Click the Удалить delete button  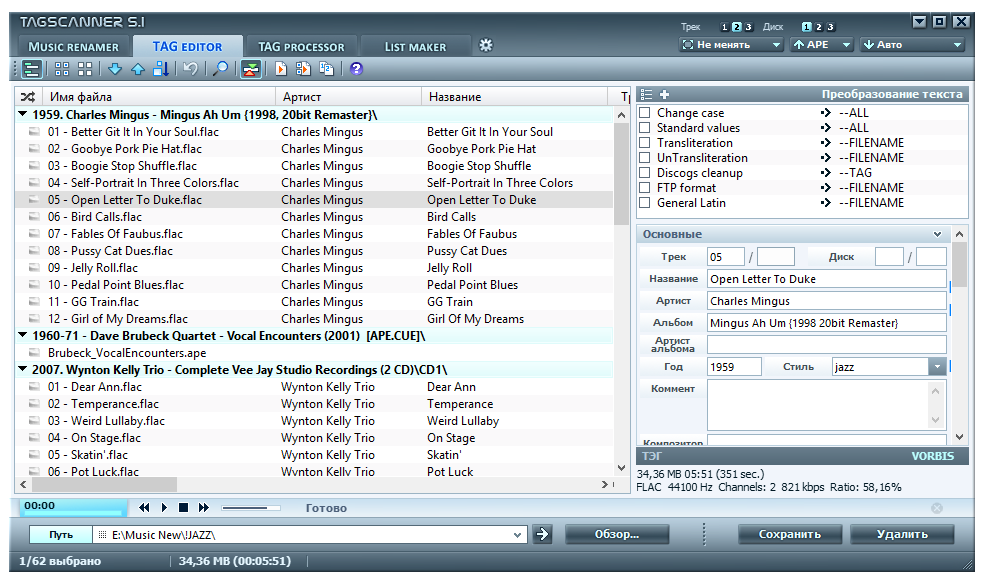(902, 535)
